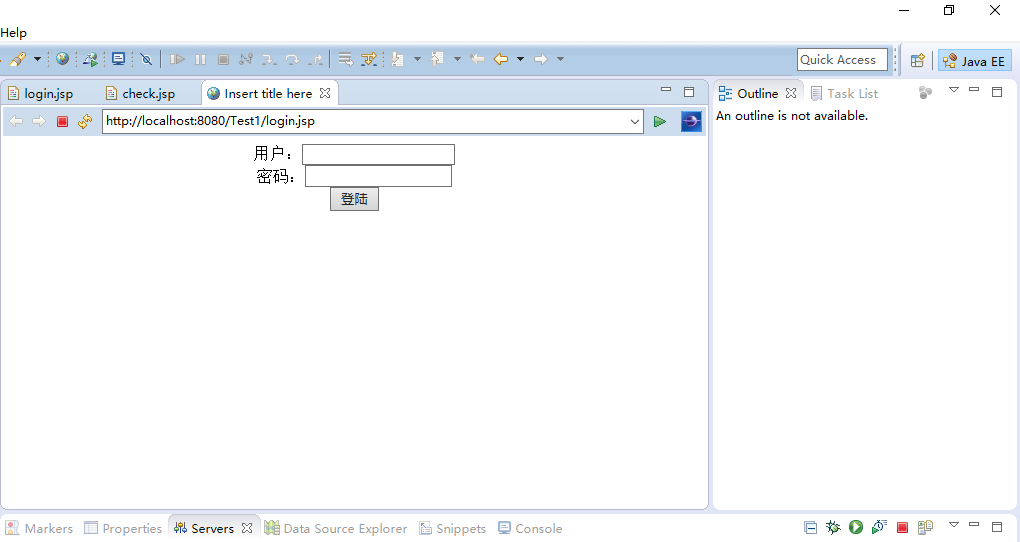This screenshot has height=542, width=1020.
Task: Click the Quick Access search field
Action: click(x=842, y=59)
